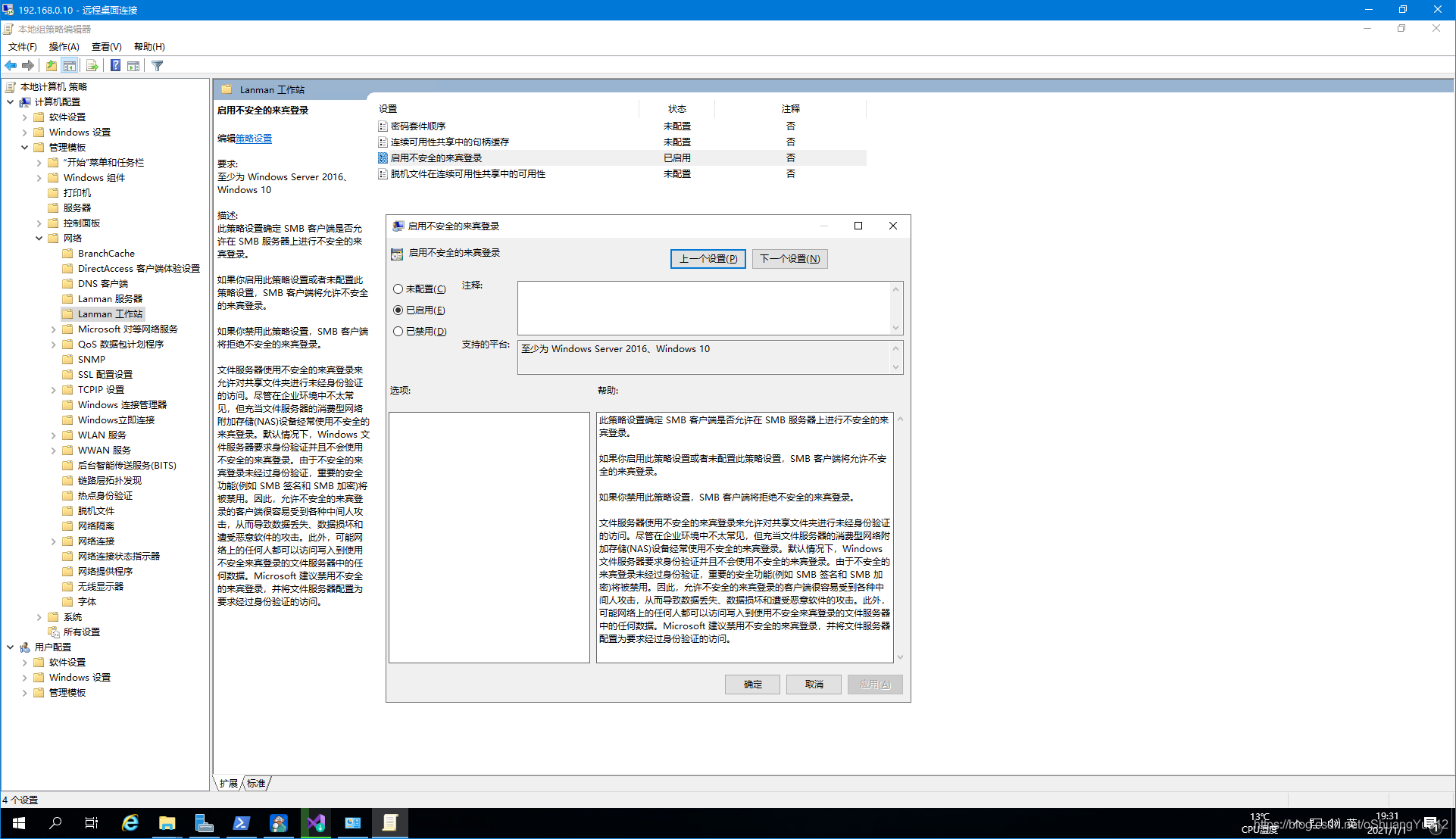Viewport: 1456px width, 839px height.
Task: Click the help text scrollbar down arrow
Action: [900, 657]
